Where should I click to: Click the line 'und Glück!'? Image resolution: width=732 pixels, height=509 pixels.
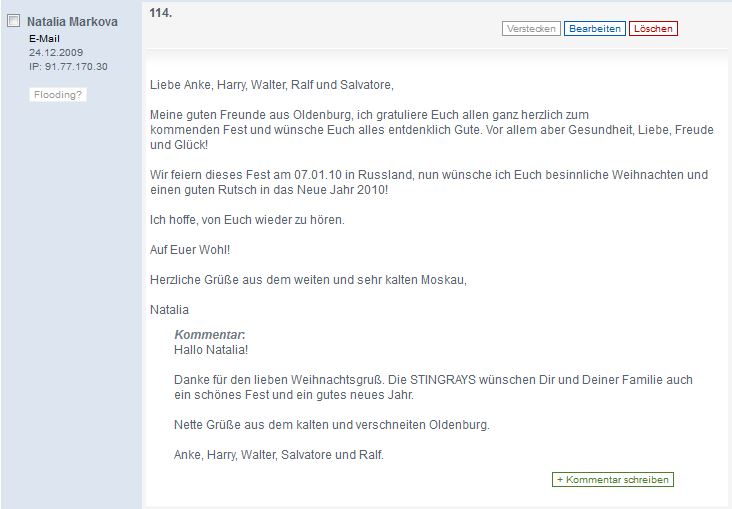click(x=179, y=145)
